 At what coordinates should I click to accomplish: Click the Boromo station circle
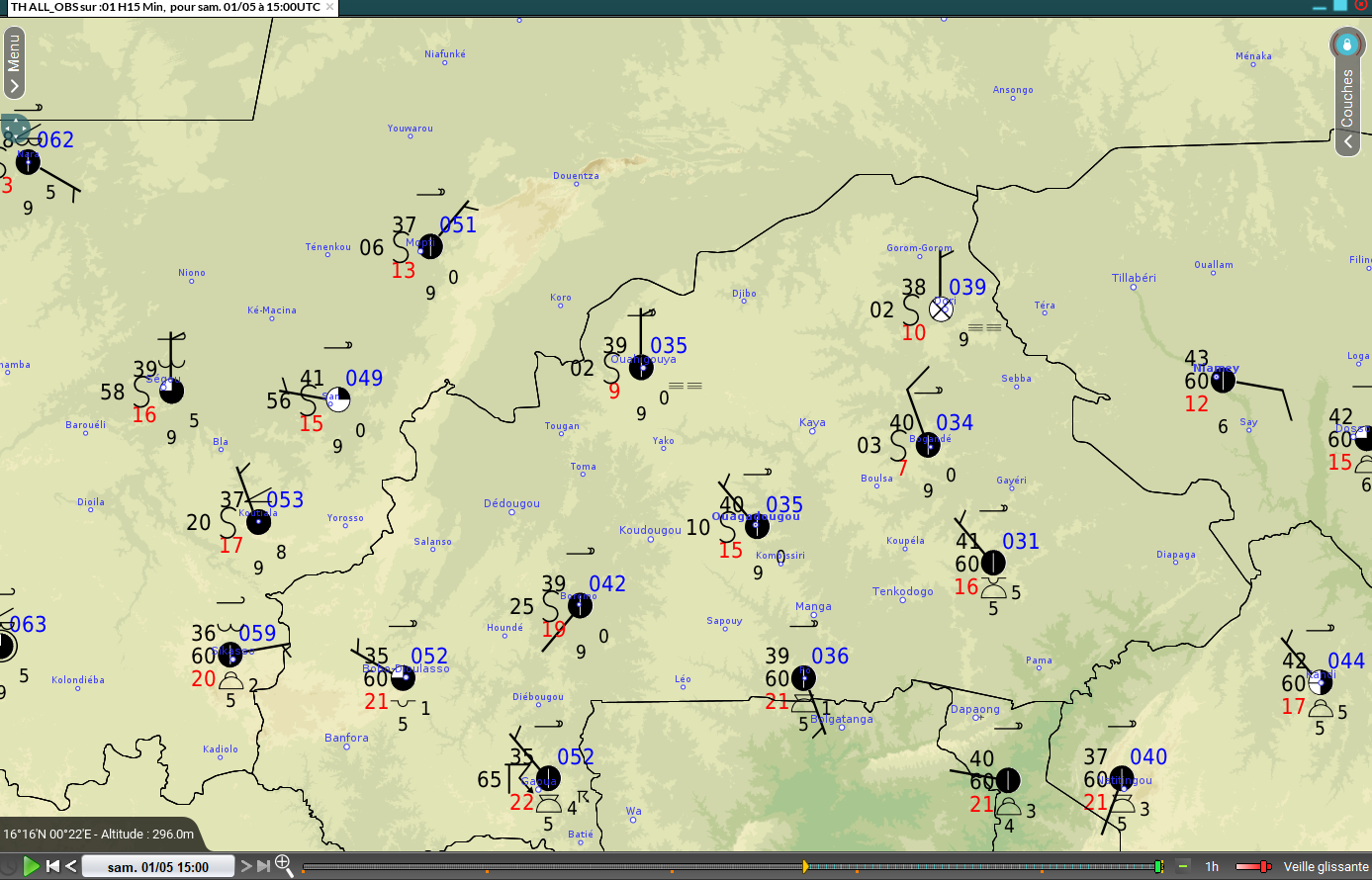580,605
